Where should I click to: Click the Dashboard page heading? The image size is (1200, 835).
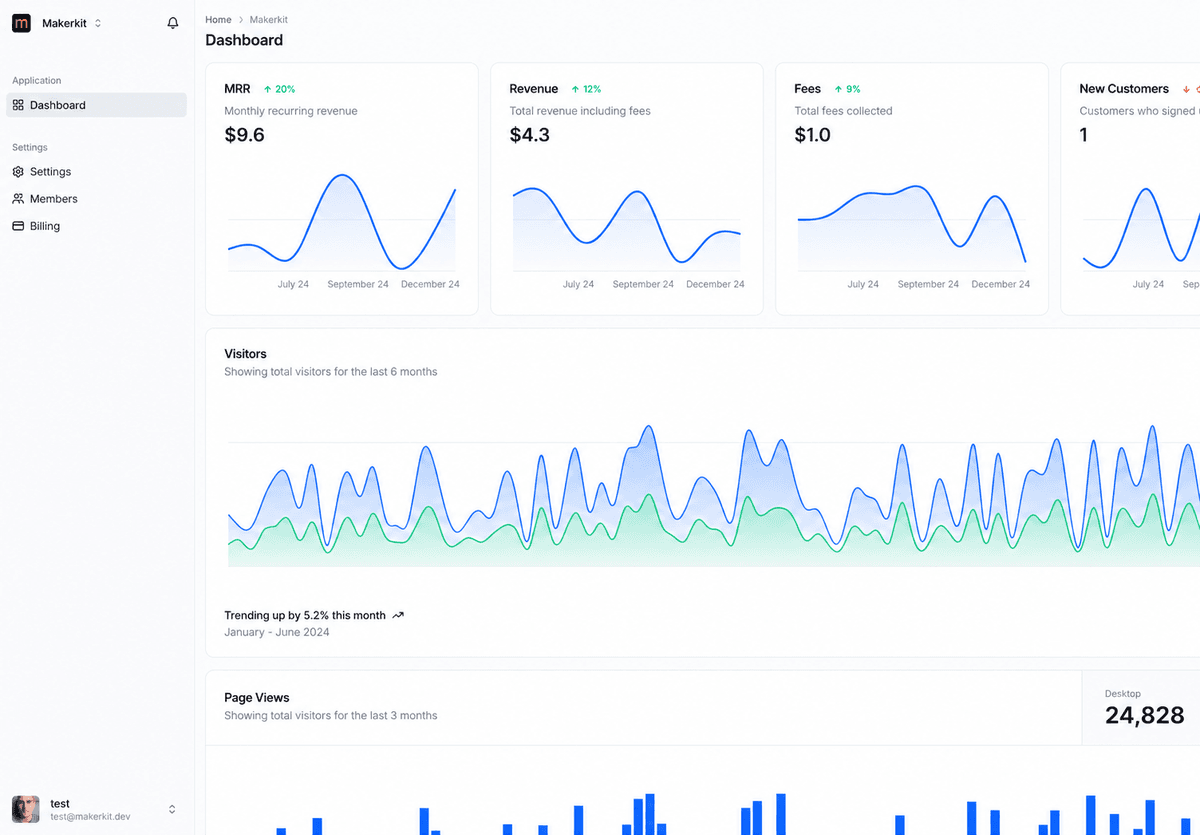(244, 40)
